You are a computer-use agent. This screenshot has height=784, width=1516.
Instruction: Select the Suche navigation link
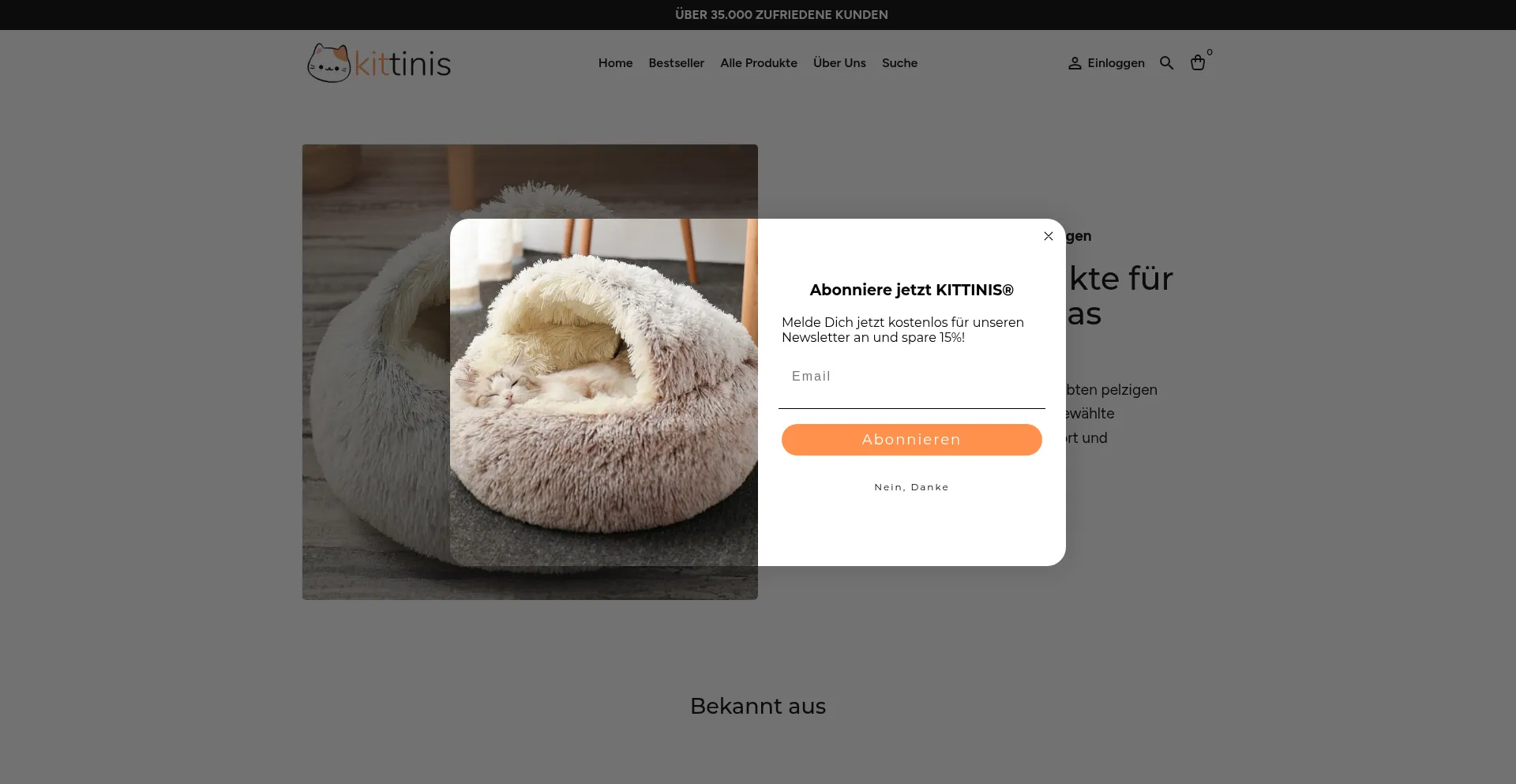(x=899, y=63)
